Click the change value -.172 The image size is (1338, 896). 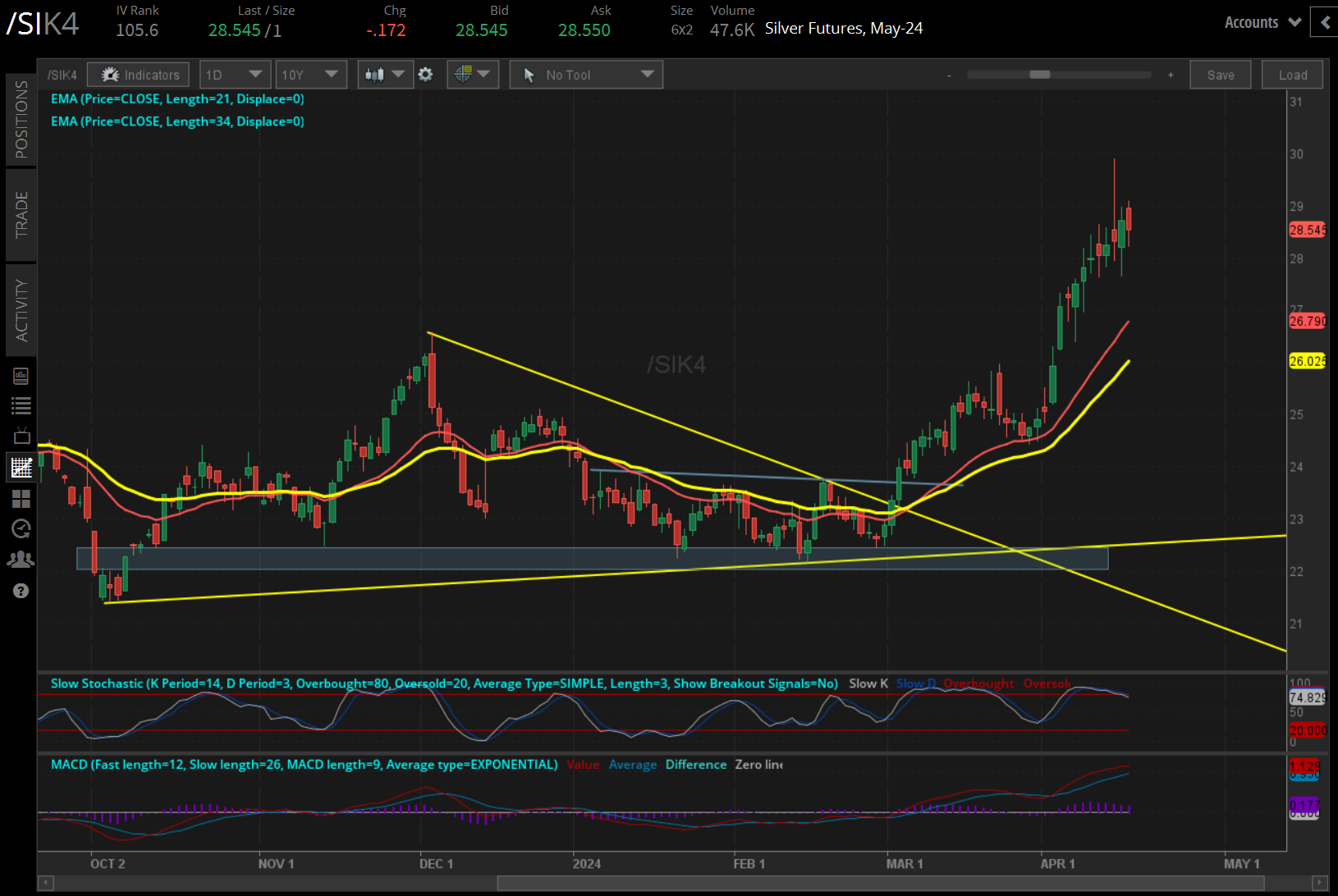pos(386,30)
